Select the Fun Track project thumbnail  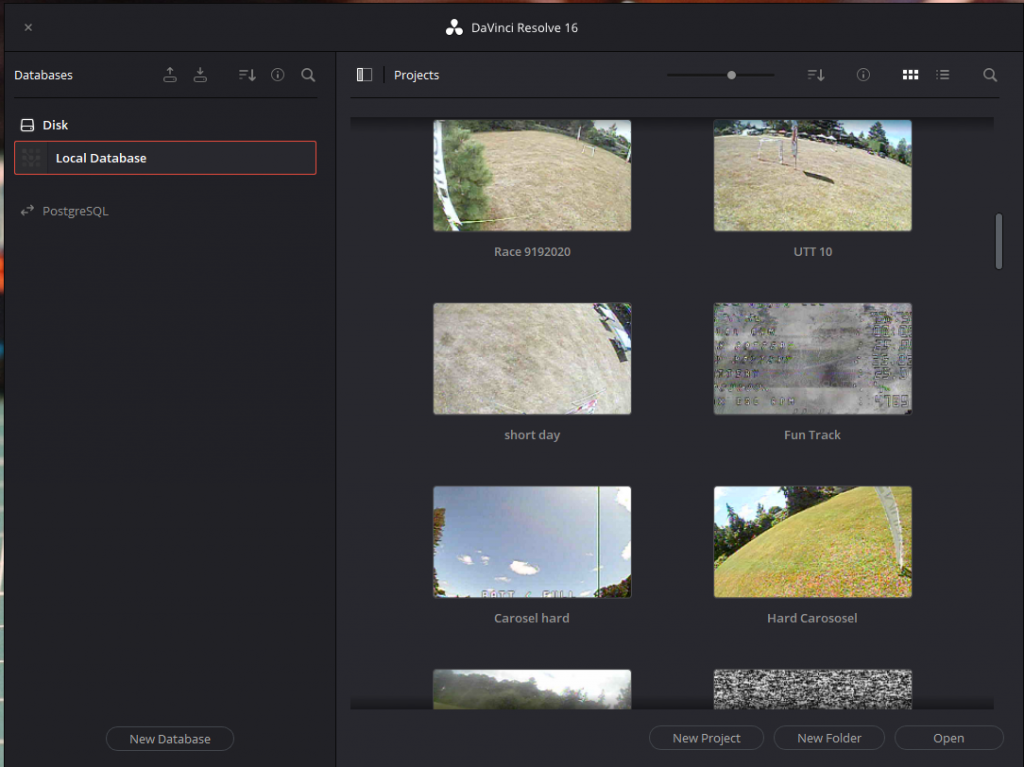pyautogui.click(x=812, y=359)
